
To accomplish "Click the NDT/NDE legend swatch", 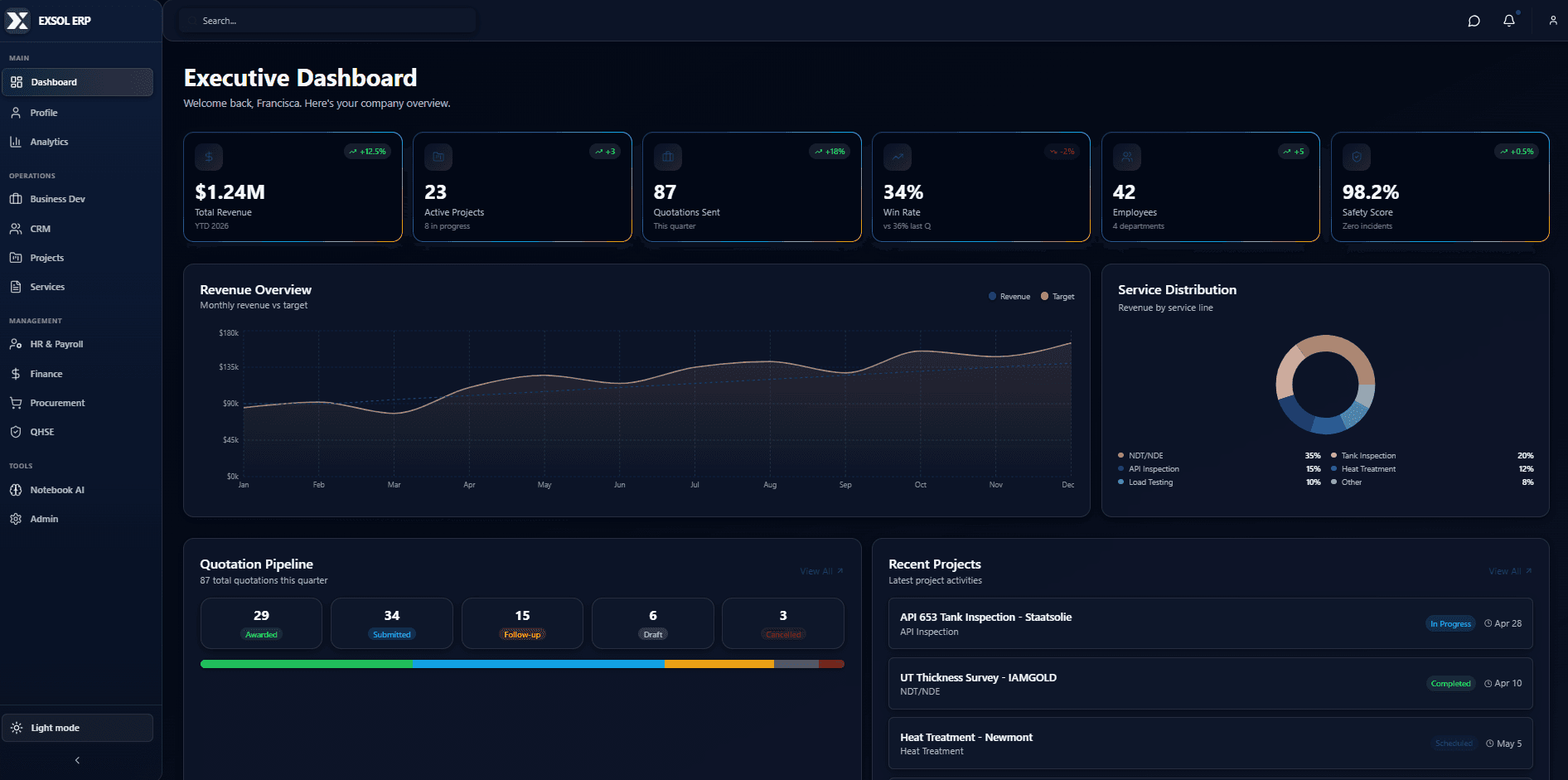I will [1121, 455].
